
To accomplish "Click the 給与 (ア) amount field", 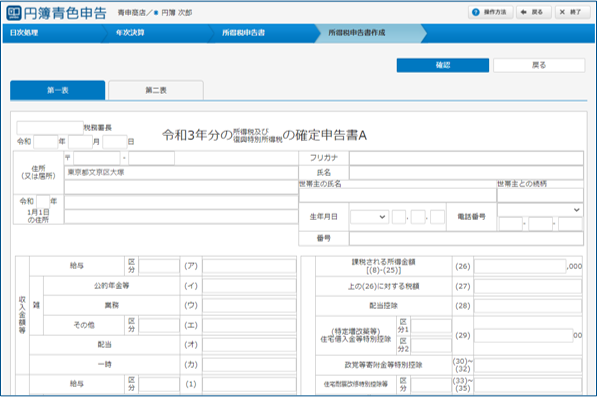I will [249, 266].
